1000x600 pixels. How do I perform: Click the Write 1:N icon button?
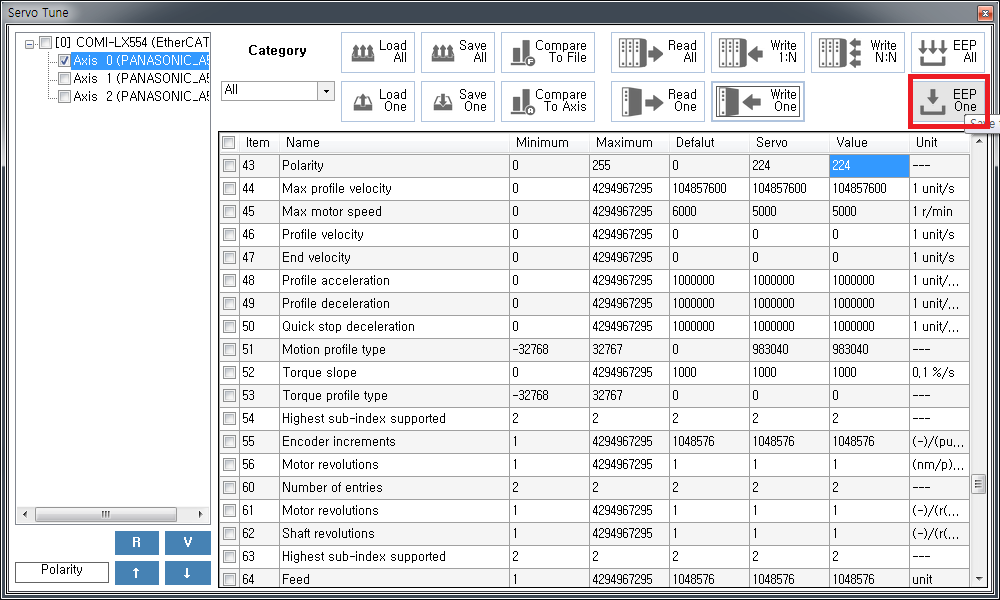pyautogui.click(x=757, y=52)
